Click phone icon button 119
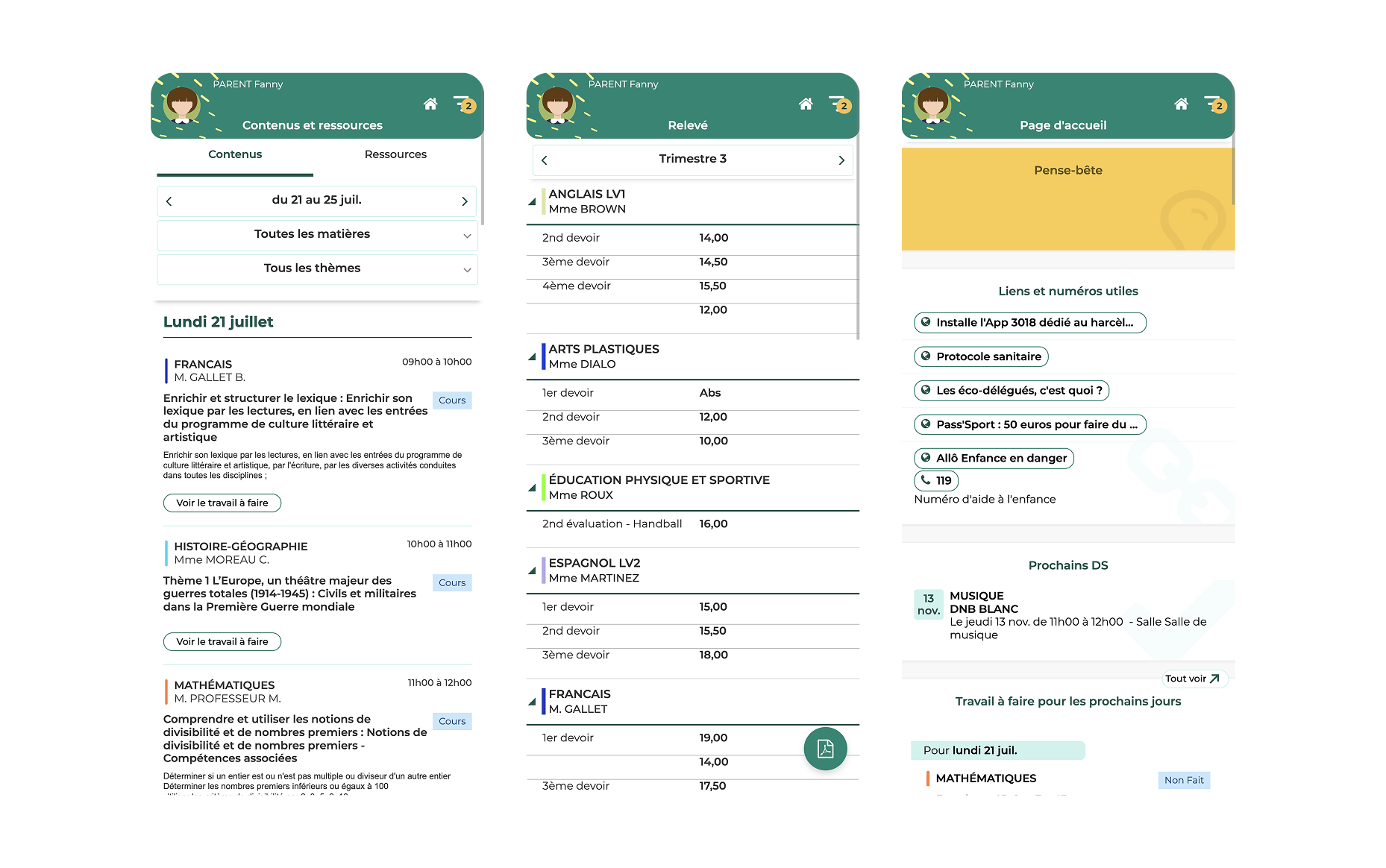The height and width of the screenshot is (868, 1386). pos(936,481)
